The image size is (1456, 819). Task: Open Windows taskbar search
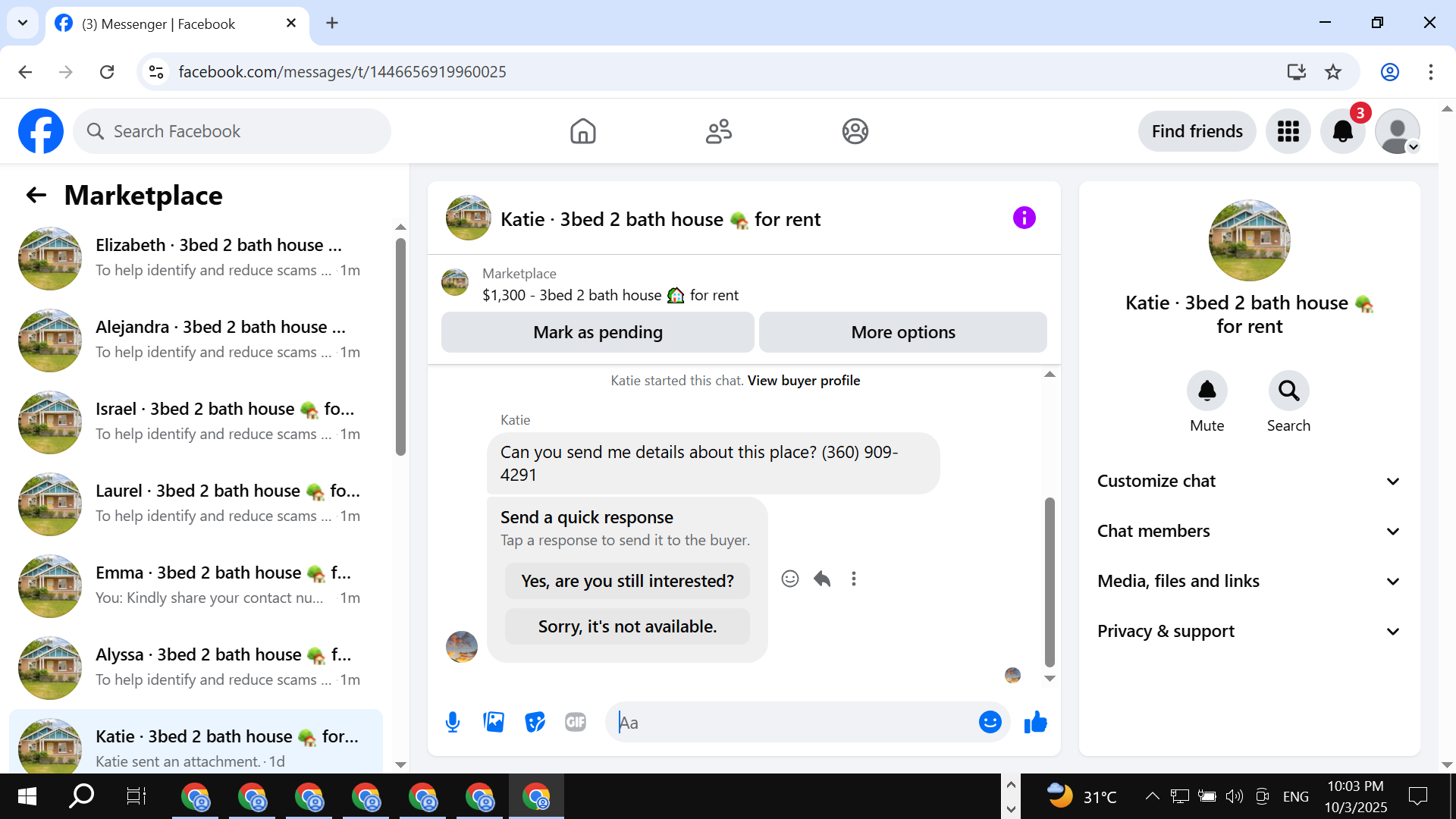81,796
